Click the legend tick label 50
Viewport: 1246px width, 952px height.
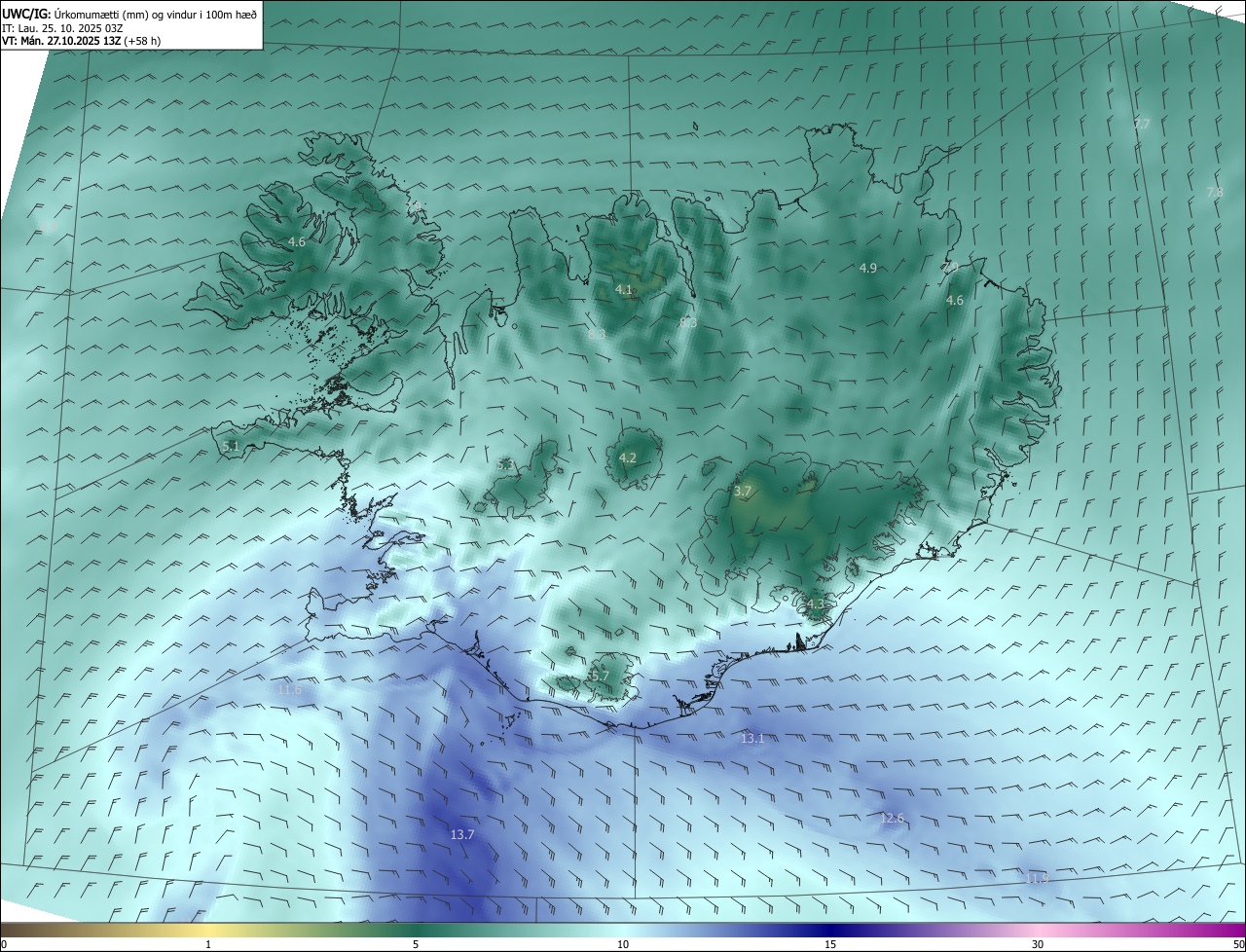[1238, 944]
